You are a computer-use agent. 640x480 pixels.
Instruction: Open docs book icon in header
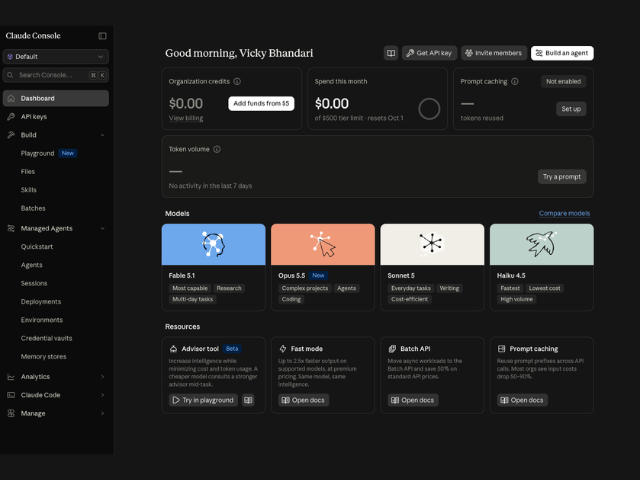click(x=391, y=53)
